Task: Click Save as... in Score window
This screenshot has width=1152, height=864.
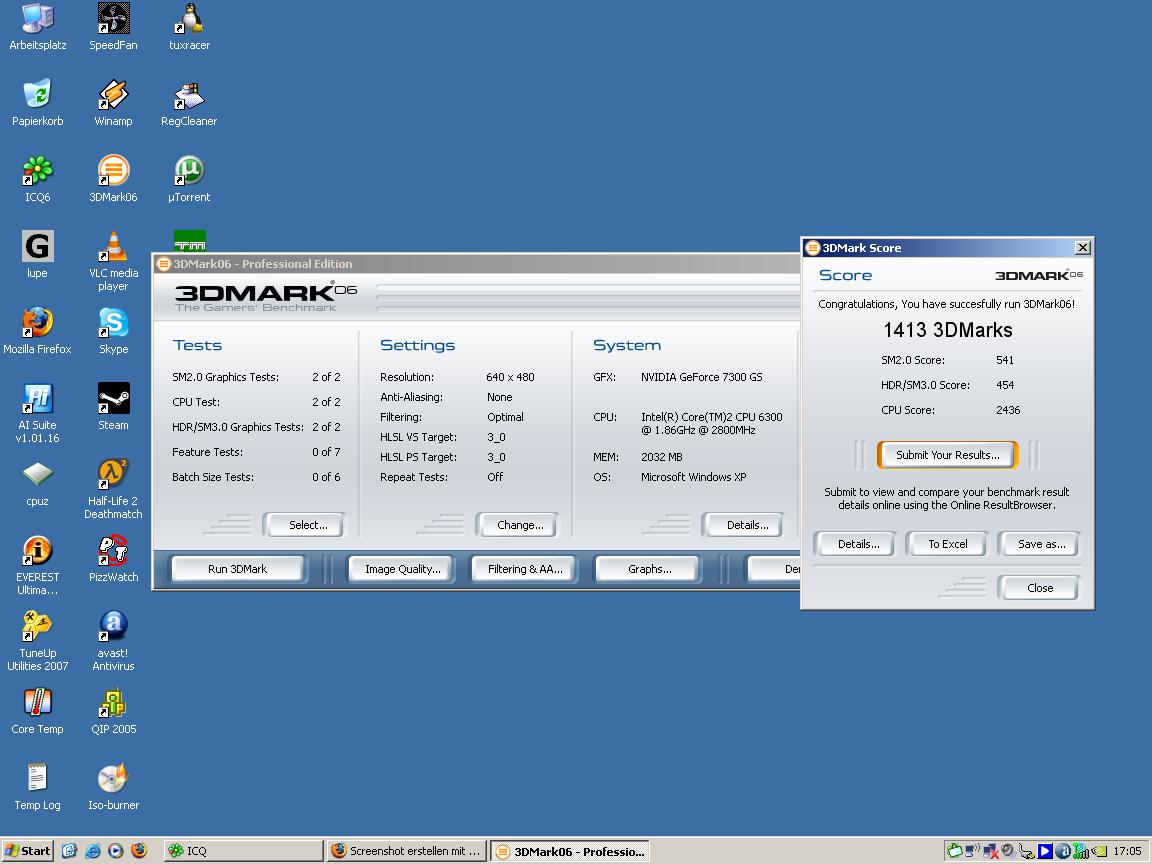Action: 1039,544
